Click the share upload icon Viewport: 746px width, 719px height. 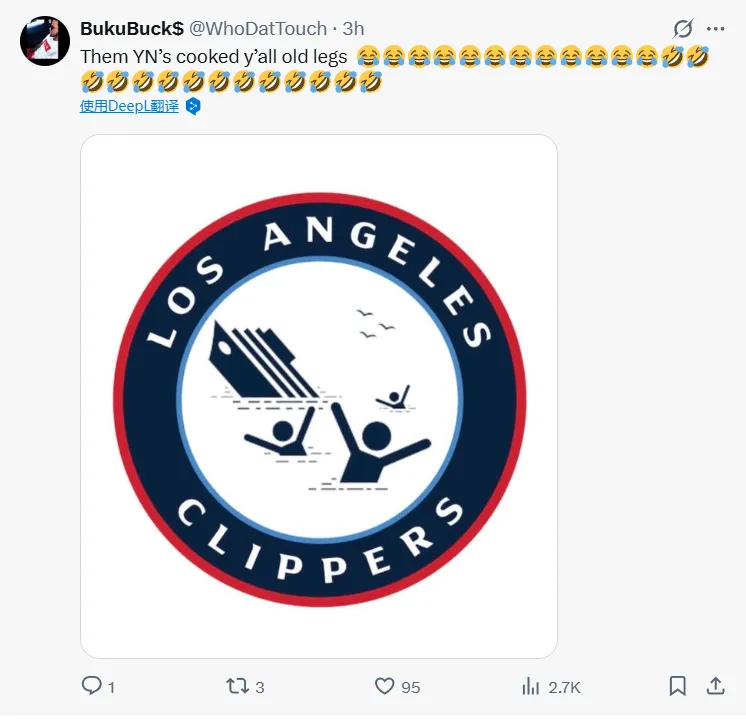tap(715, 686)
